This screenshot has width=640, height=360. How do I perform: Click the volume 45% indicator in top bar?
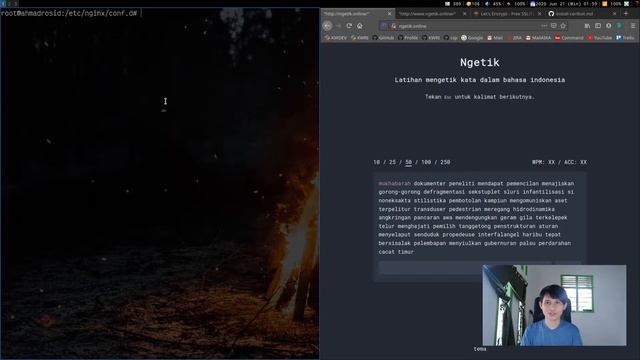click(493, 4)
